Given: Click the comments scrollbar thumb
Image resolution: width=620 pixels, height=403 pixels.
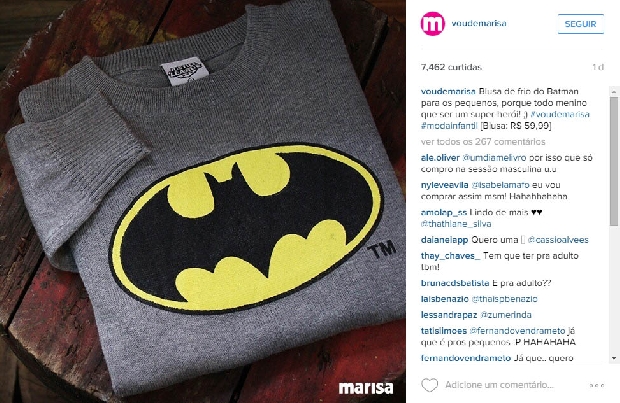Looking at the screenshot, I should point(614,161).
